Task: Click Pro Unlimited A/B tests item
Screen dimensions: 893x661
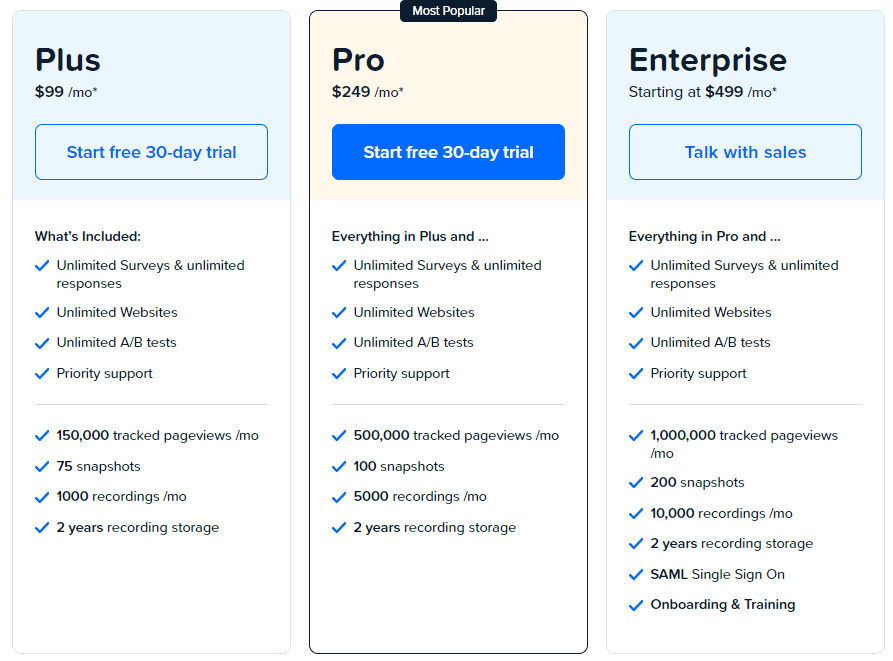Action: click(x=413, y=342)
